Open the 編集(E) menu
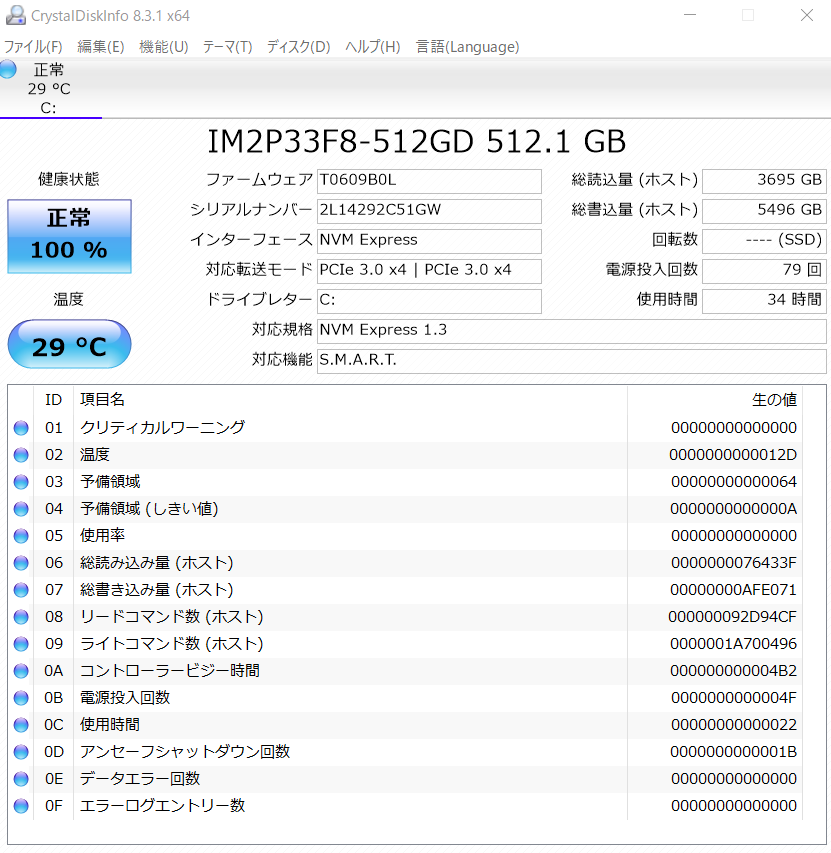This screenshot has width=831, height=853. (101, 47)
